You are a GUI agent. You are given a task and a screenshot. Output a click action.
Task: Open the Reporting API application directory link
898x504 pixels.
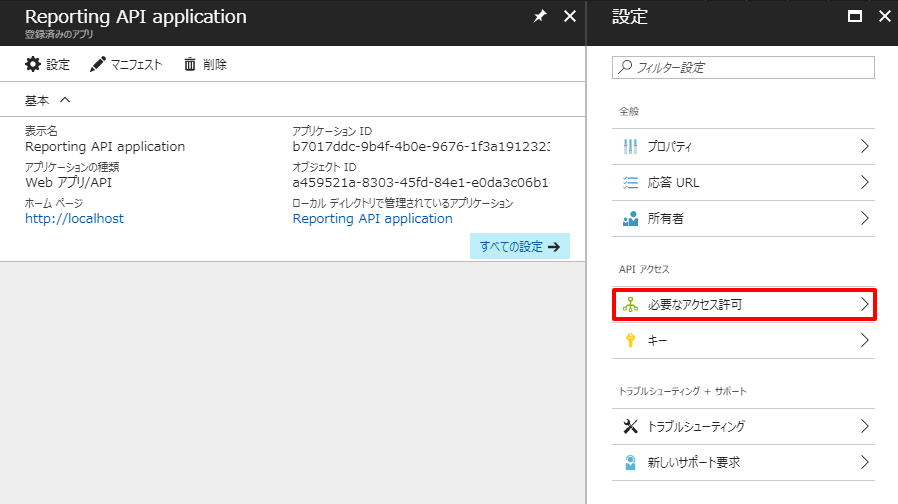(372, 219)
